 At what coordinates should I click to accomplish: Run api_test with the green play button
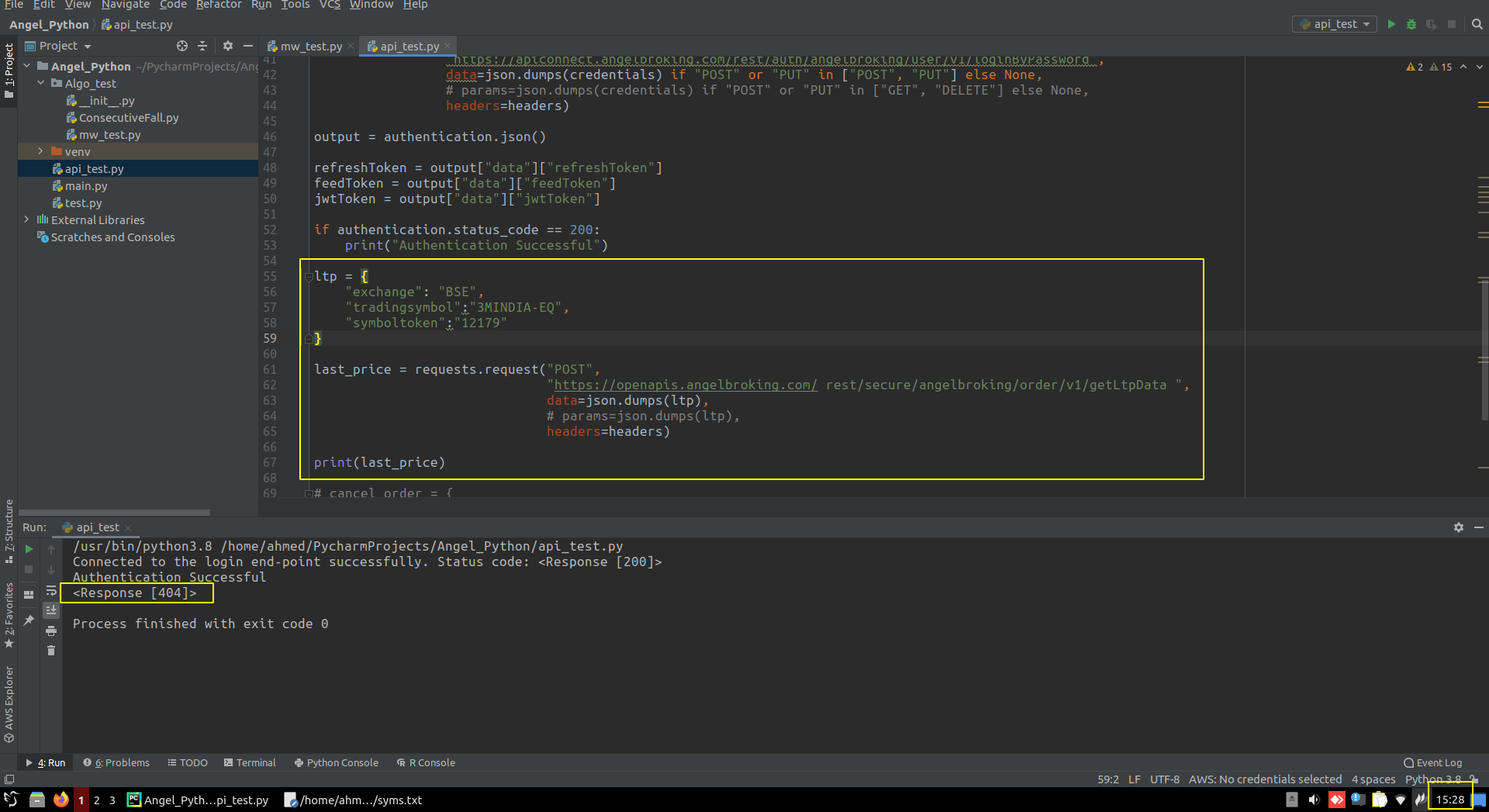pos(1391,24)
